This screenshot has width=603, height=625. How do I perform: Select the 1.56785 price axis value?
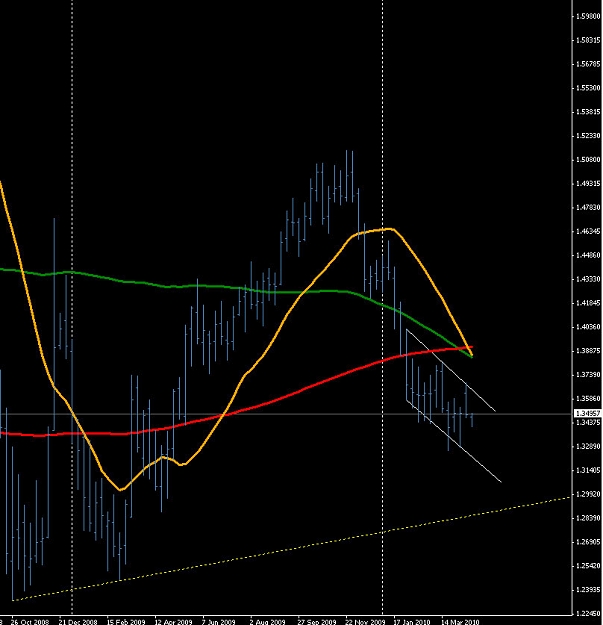coord(588,64)
